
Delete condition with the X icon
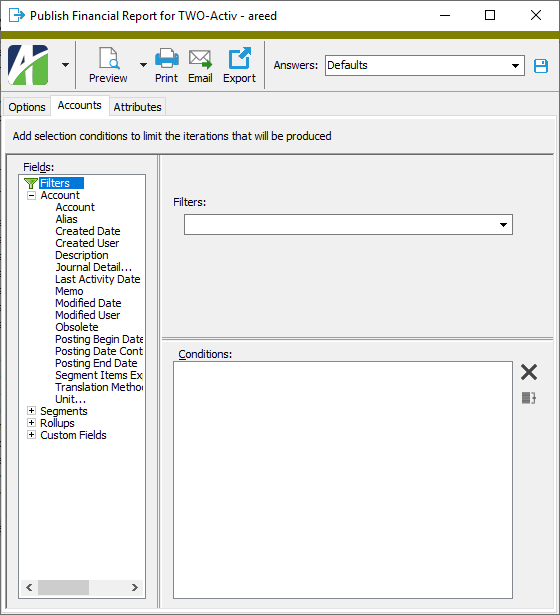coord(529,372)
